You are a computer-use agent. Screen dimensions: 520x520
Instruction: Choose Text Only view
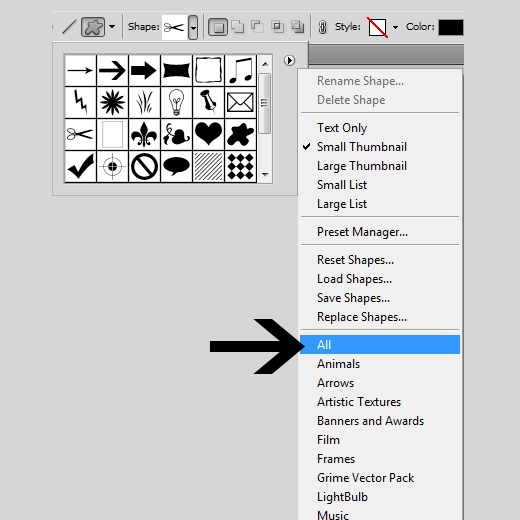(x=380, y=128)
